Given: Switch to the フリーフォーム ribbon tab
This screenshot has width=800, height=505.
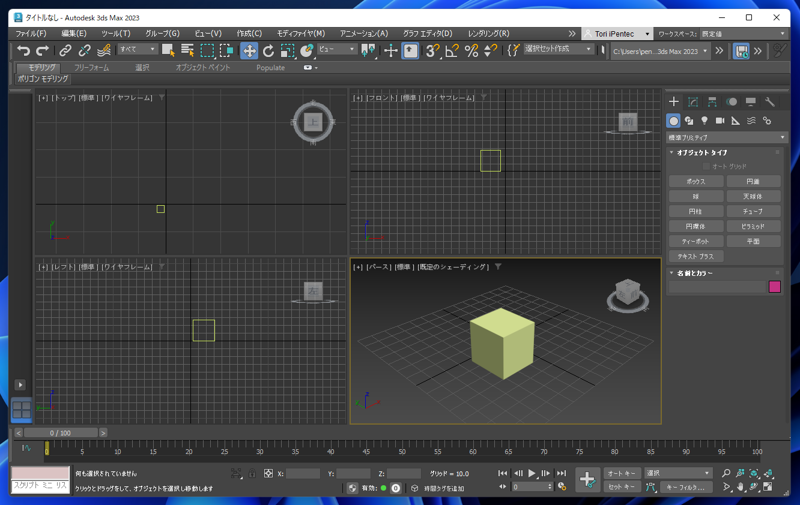Looking at the screenshot, I should click(x=91, y=67).
